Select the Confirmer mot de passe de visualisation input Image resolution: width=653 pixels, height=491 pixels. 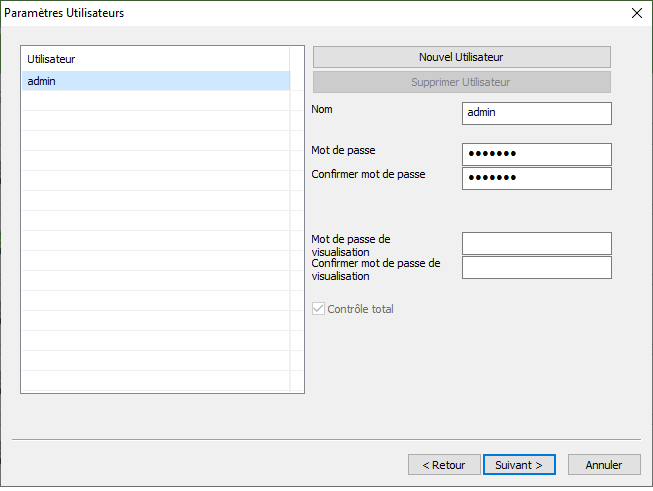(536, 267)
